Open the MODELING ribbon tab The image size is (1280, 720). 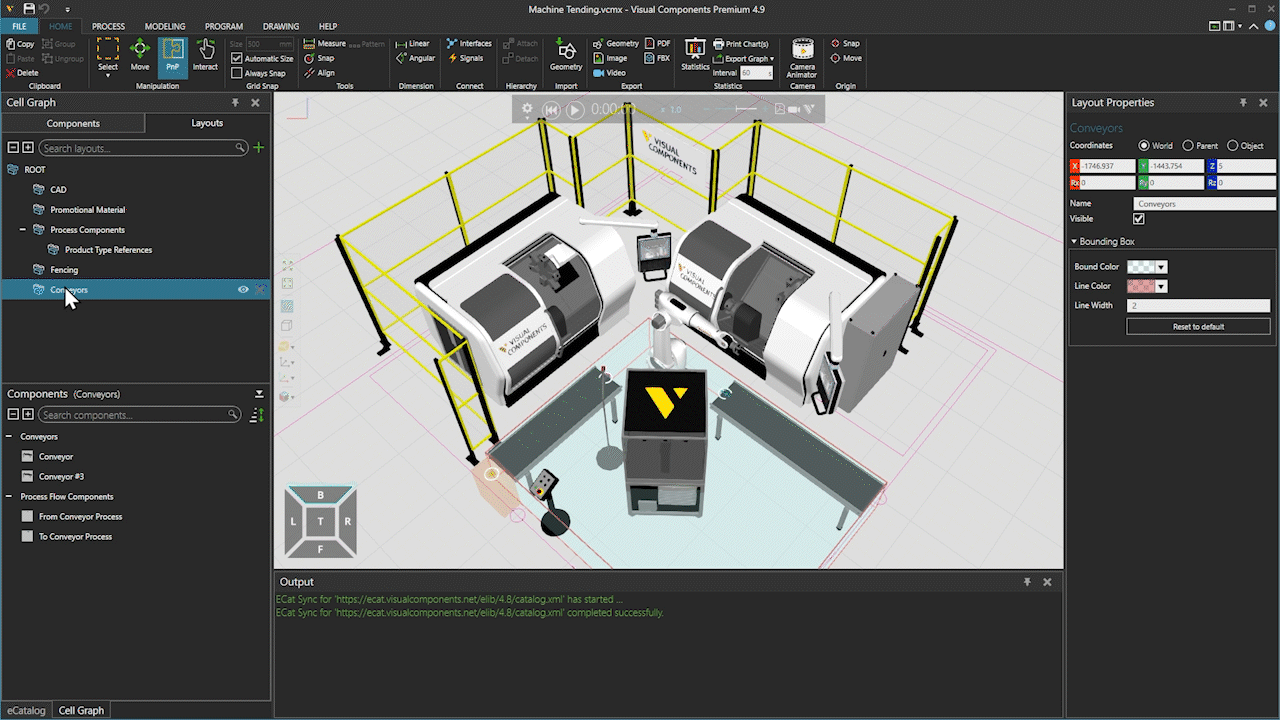[x=165, y=26]
